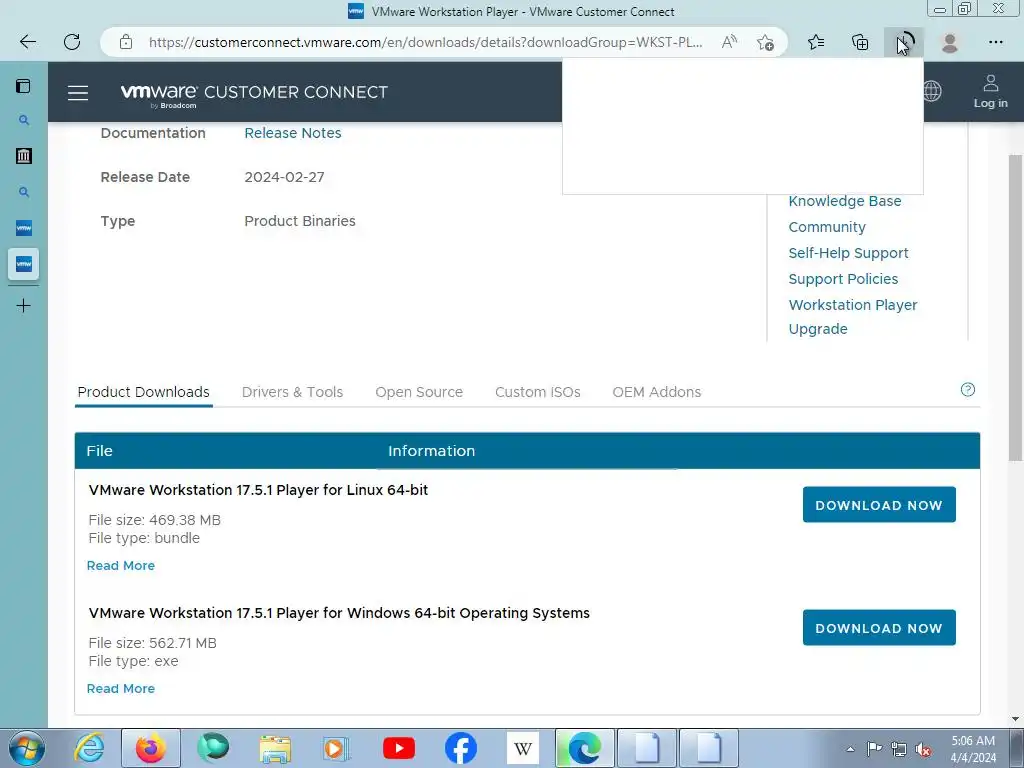Open the Favorites list icon
1024x768 pixels.
(x=816, y=42)
